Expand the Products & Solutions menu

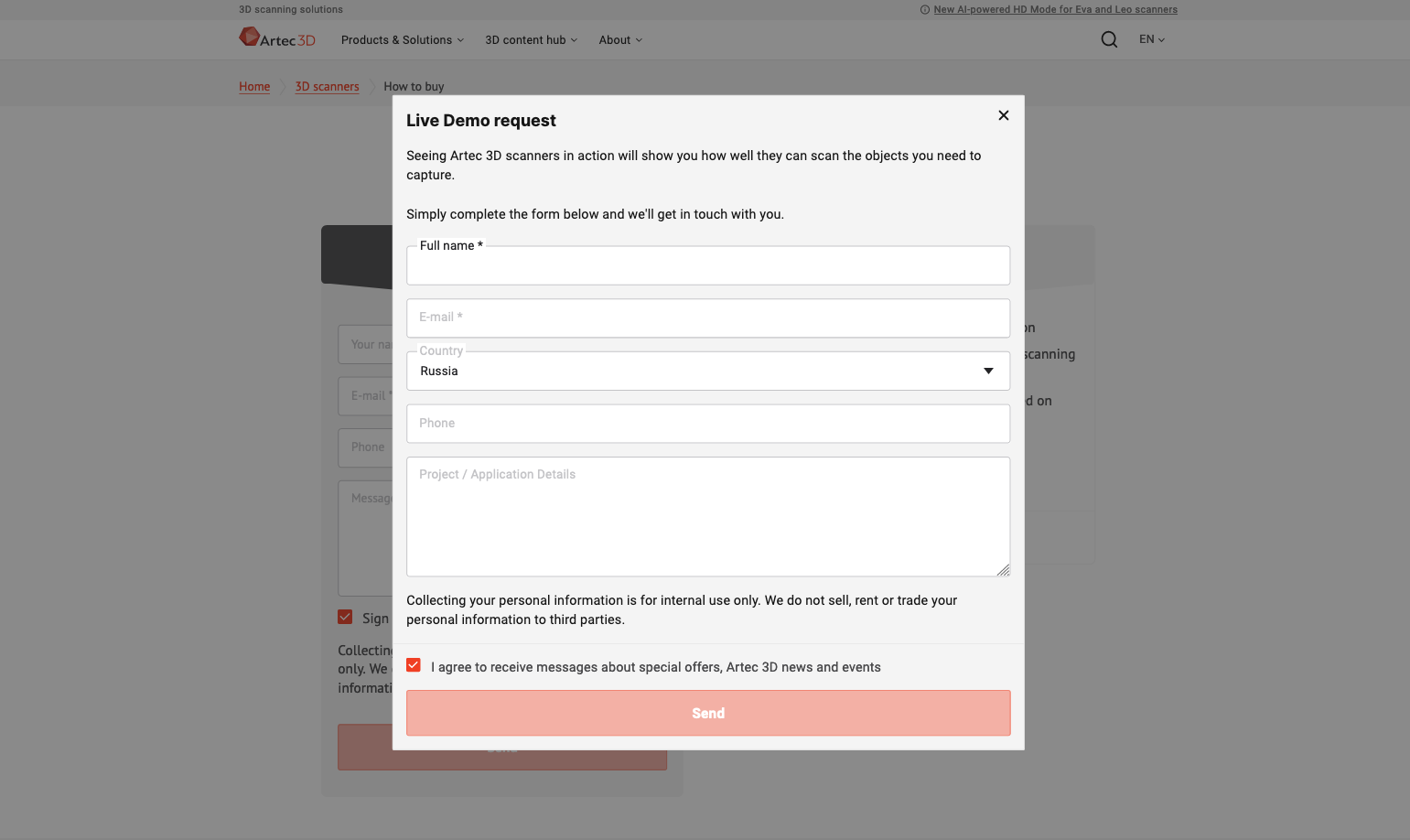point(402,40)
